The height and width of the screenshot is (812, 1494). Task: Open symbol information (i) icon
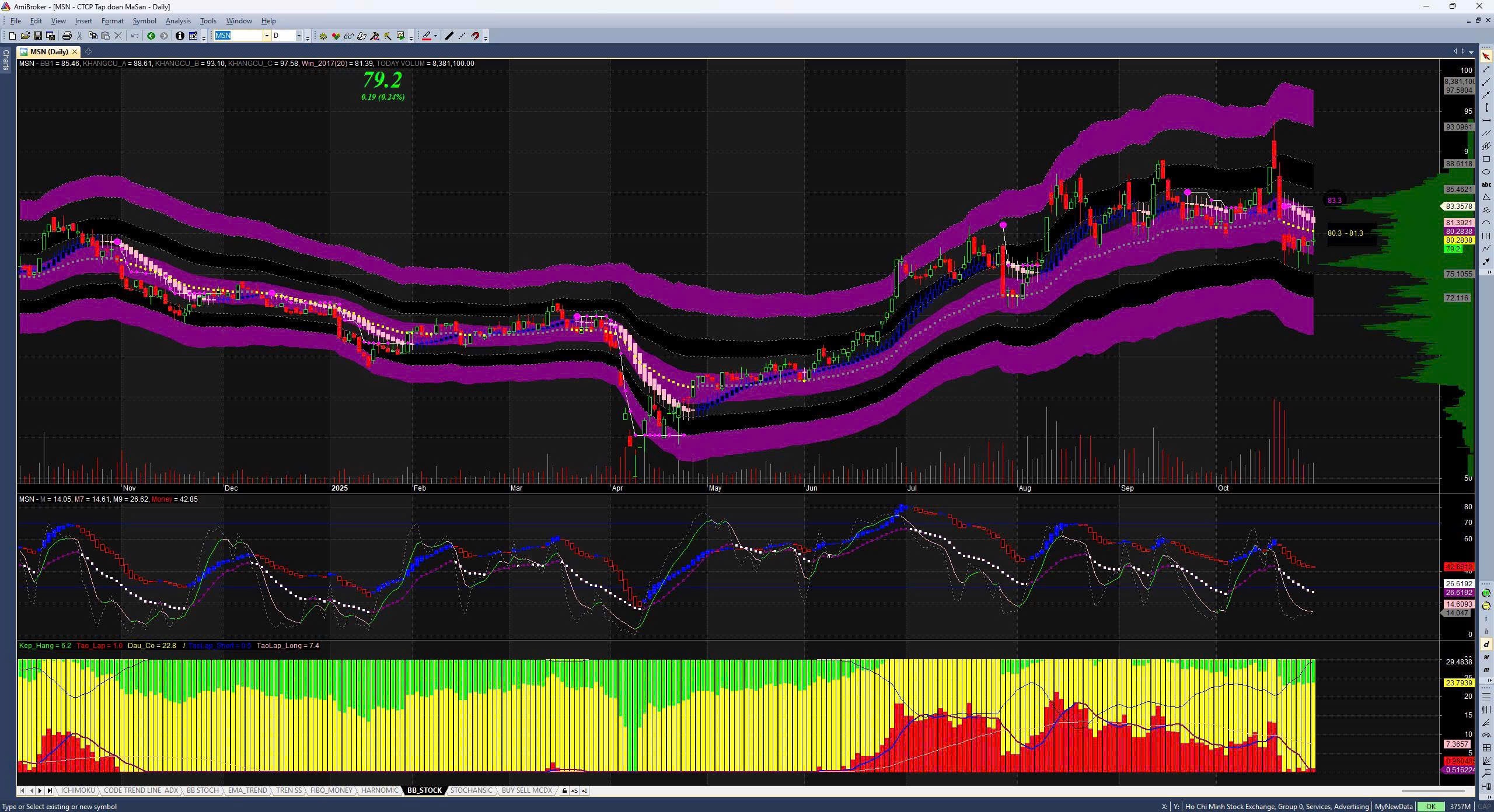[180, 36]
